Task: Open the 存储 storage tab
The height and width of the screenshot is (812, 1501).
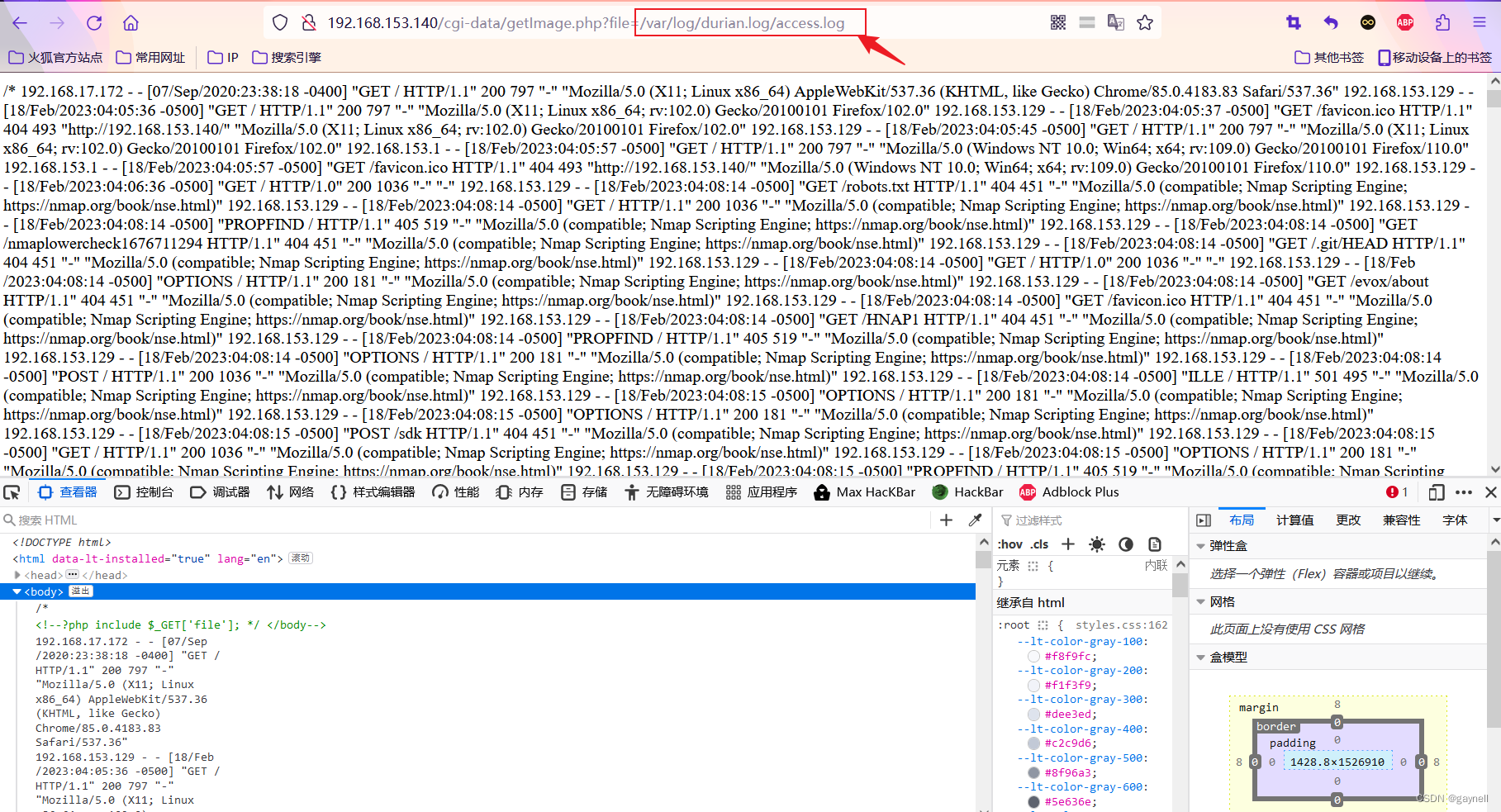Action: pyautogui.click(x=584, y=492)
